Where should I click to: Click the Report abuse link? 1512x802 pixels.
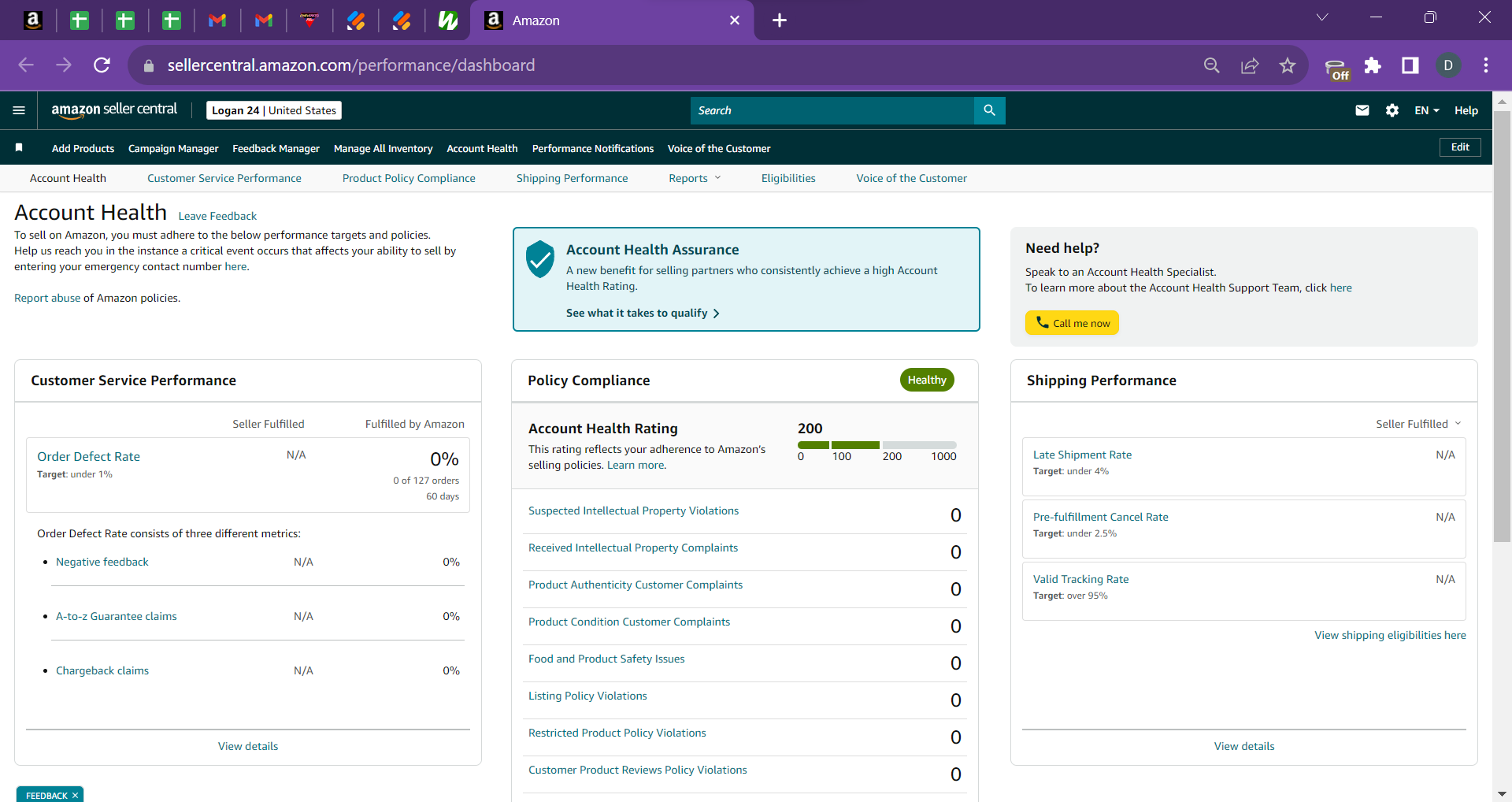47,298
